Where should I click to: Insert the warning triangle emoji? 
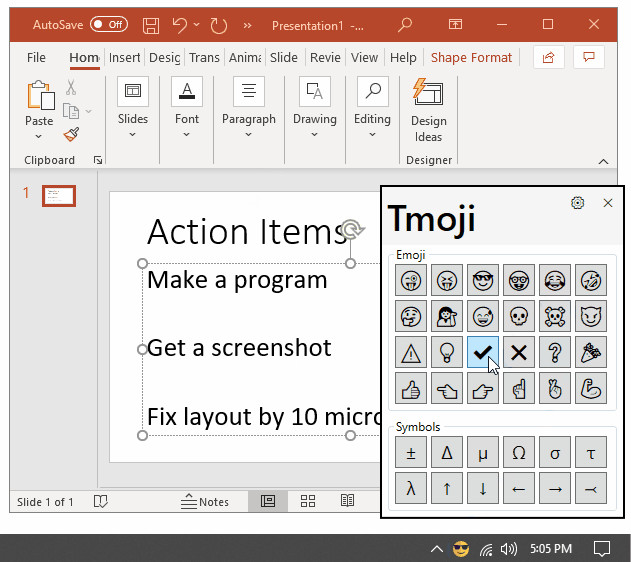(x=411, y=352)
